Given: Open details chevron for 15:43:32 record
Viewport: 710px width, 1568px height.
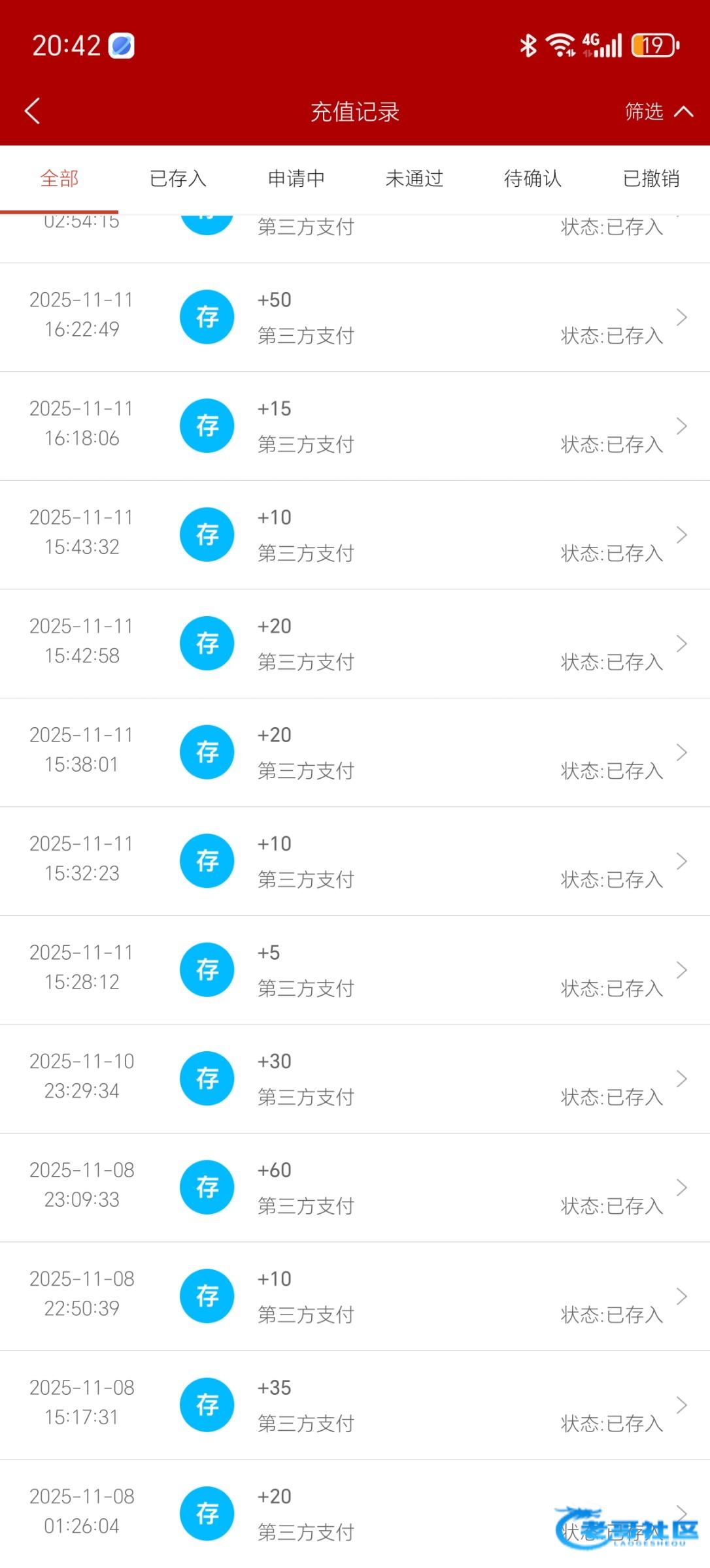Looking at the screenshot, I should [681, 535].
